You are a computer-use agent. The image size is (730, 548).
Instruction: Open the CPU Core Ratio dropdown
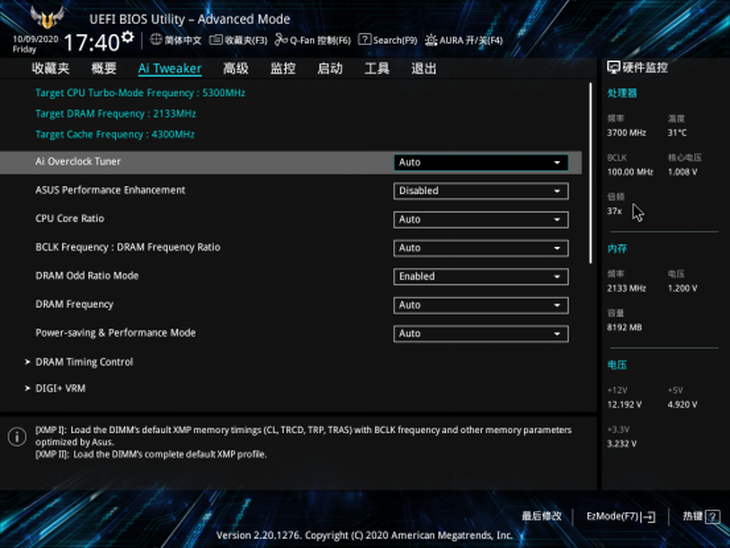pyautogui.click(x=480, y=220)
